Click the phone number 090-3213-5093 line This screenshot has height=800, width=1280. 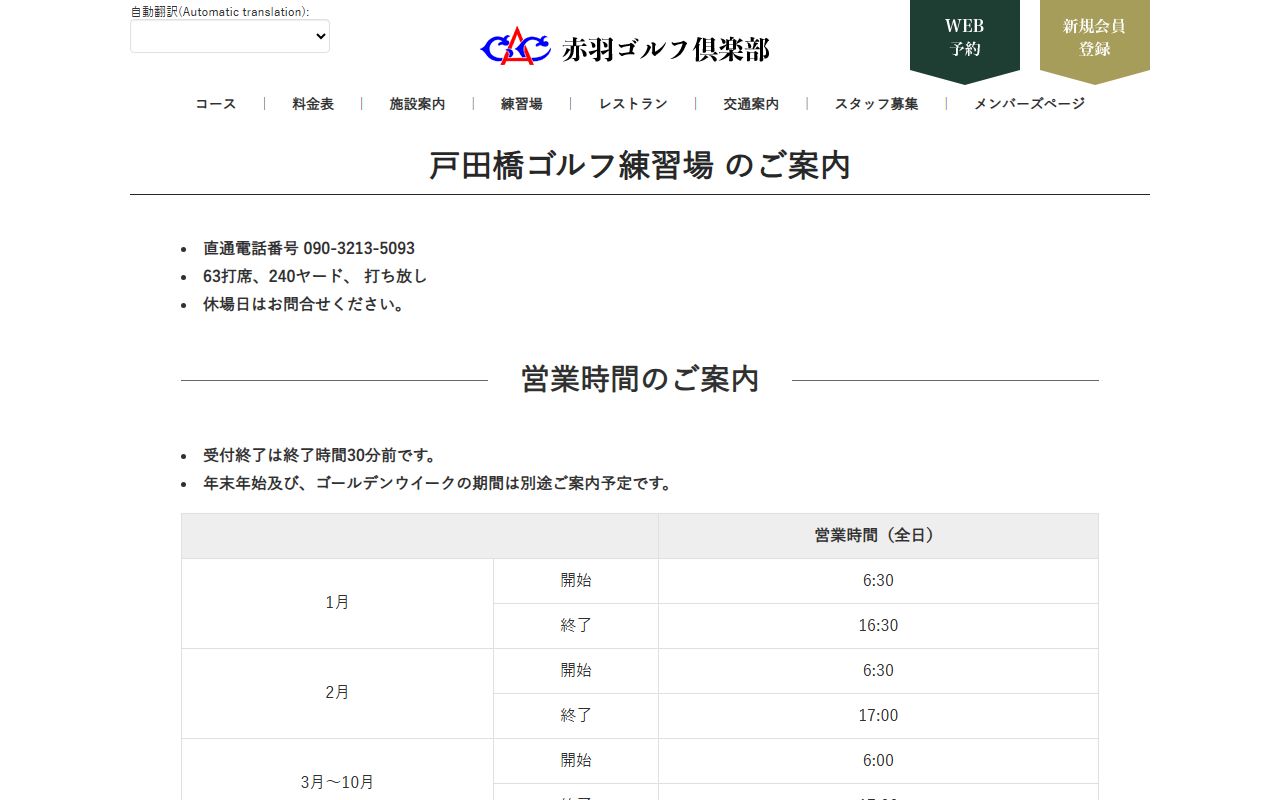[309, 248]
